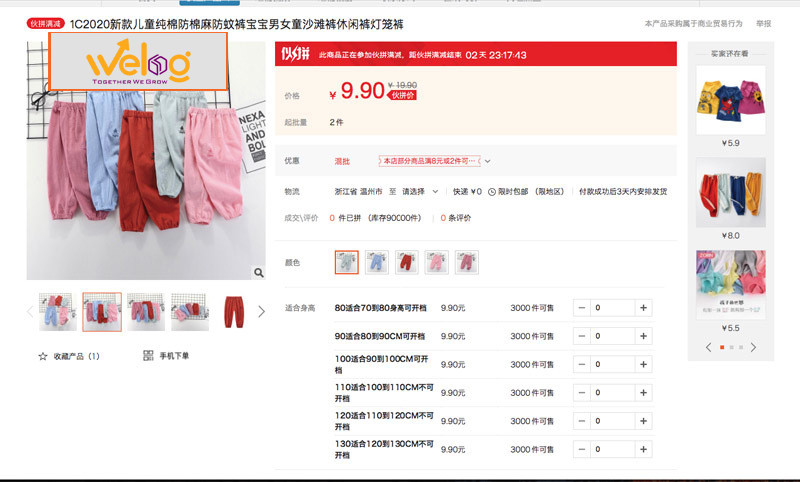This screenshot has height=482, width=800.
Task: Increase quantity for the 80 size row
Action: 643,308
